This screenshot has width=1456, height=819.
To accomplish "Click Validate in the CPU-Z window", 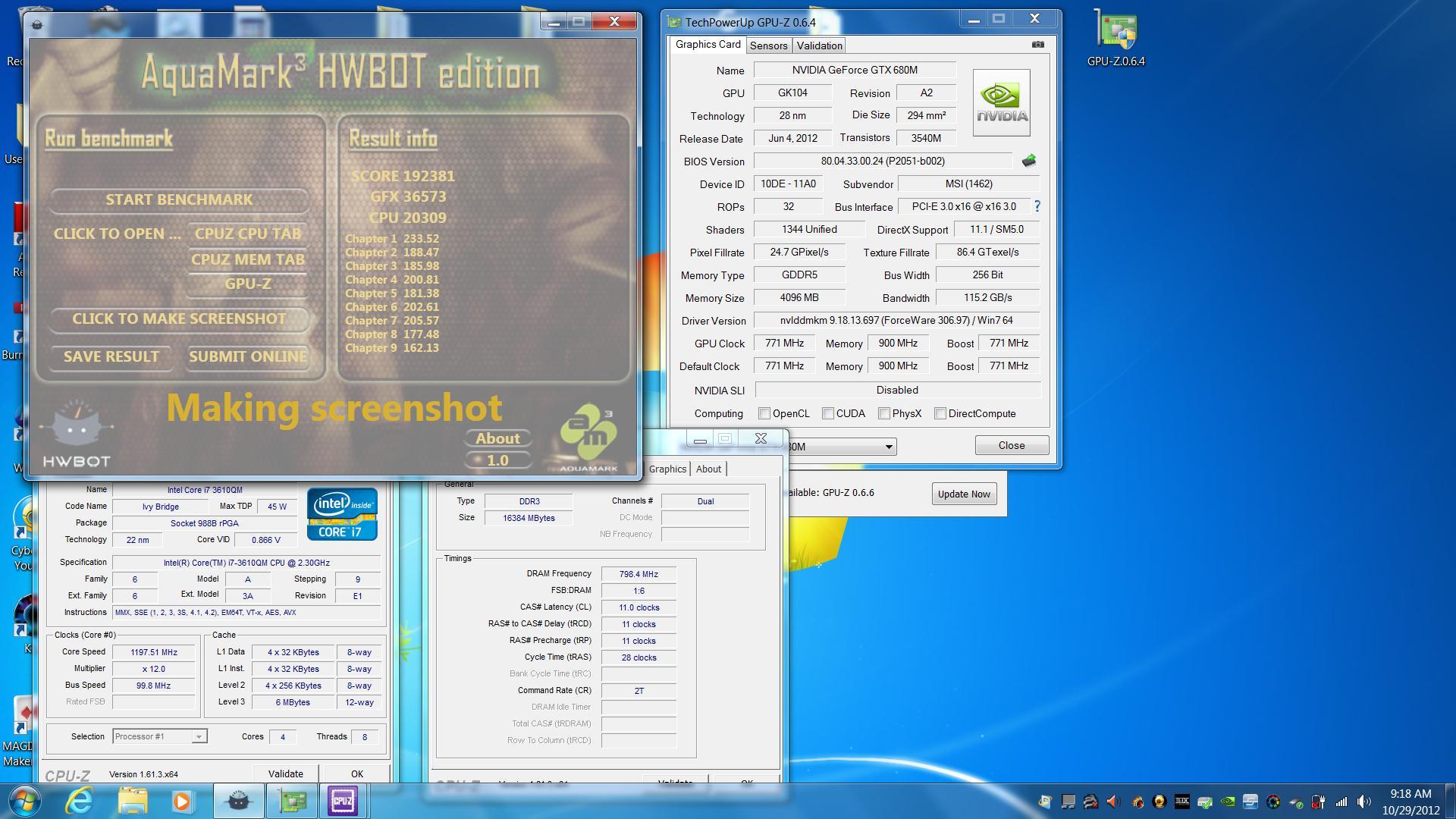I will (286, 773).
